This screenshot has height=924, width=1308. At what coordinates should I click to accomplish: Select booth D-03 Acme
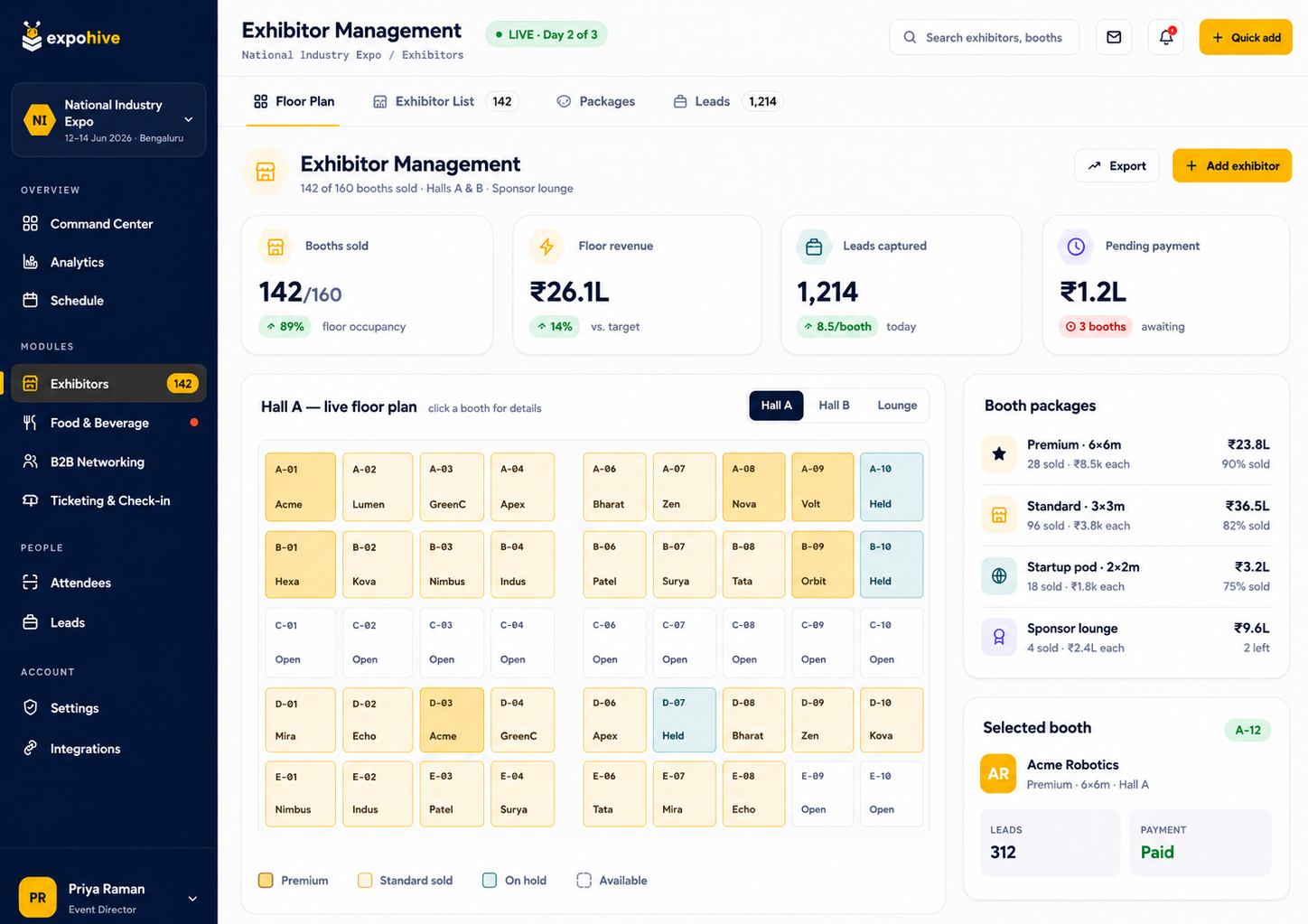[452, 720]
